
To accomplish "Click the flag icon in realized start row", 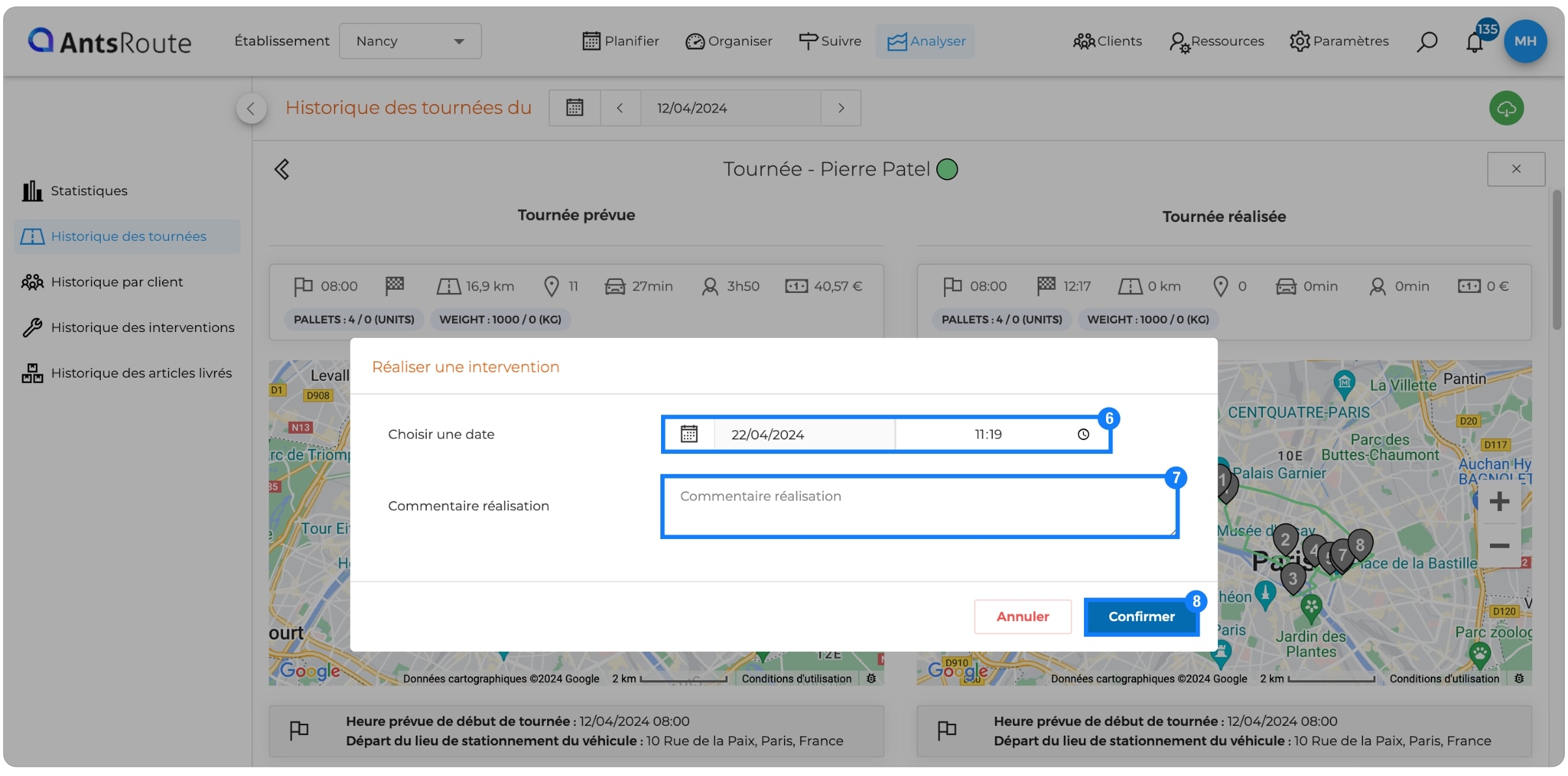I will click(947, 731).
